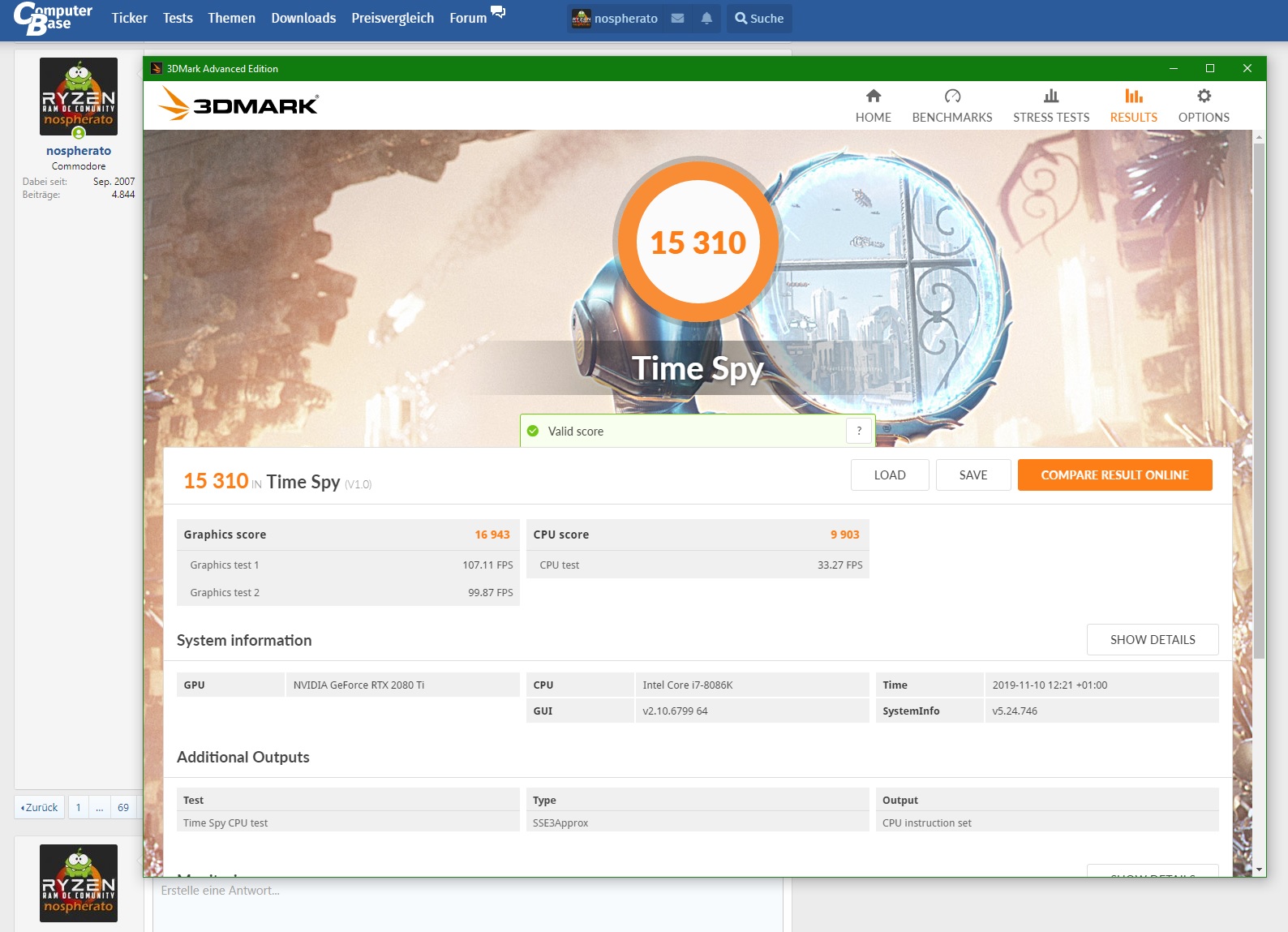Click the Graphics test 2 row
The height and width of the screenshot is (932, 1288).
(348, 592)
